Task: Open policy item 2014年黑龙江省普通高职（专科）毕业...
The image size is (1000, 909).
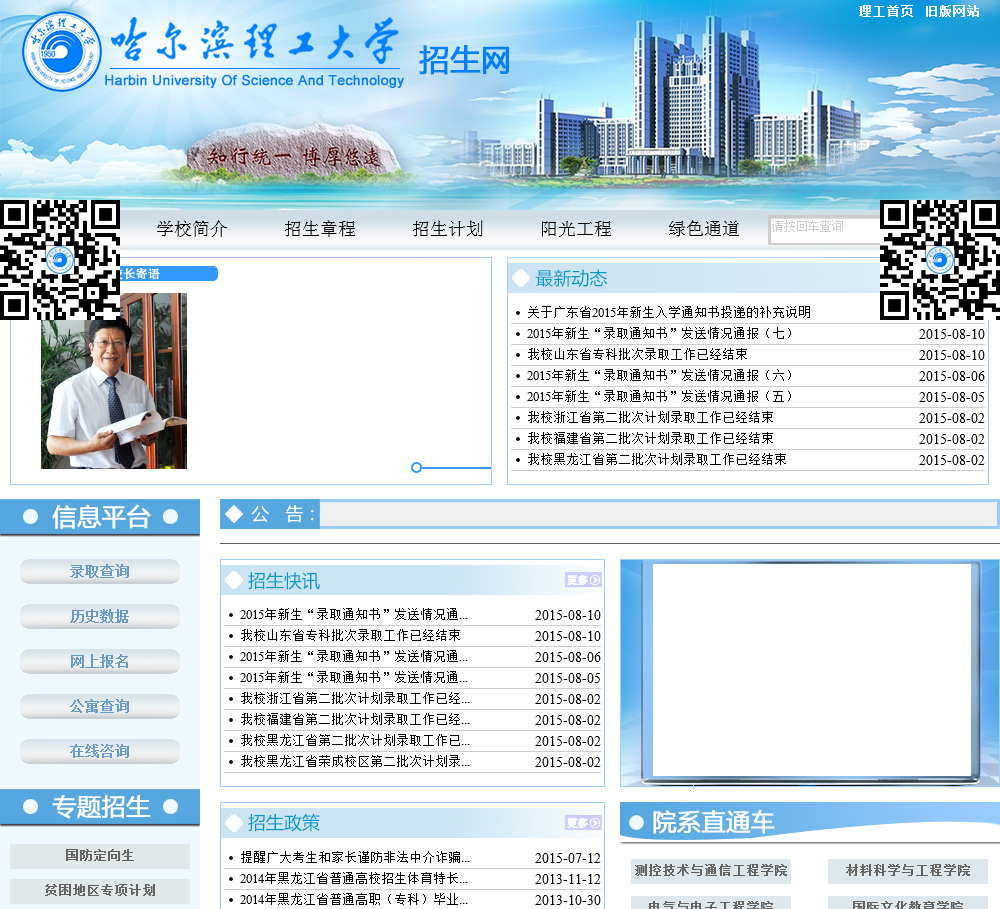Action: pyautogui.click(x=354, y=899)
